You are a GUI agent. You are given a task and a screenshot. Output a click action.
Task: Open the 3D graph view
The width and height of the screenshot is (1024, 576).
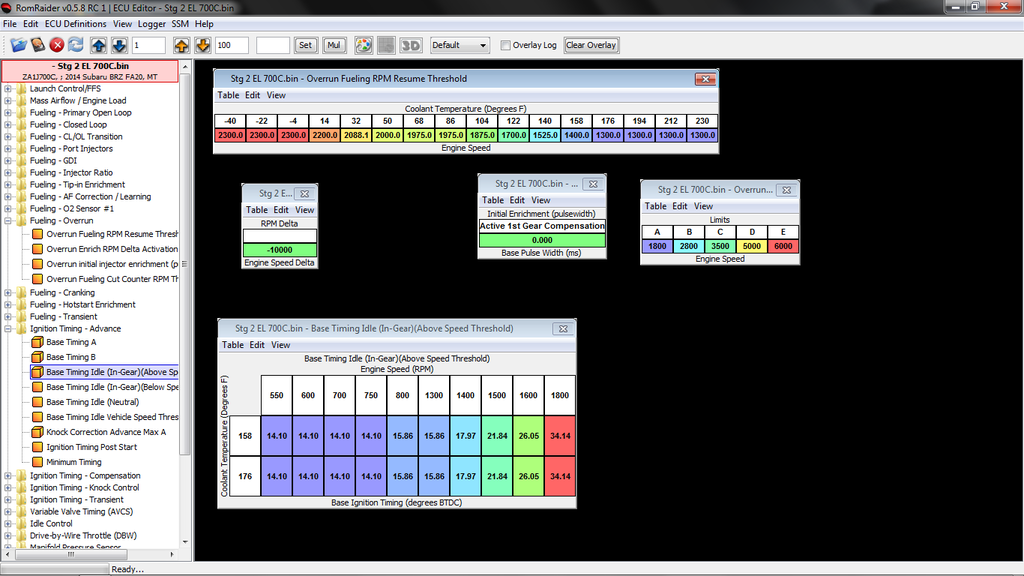click(x=410, y=45)
